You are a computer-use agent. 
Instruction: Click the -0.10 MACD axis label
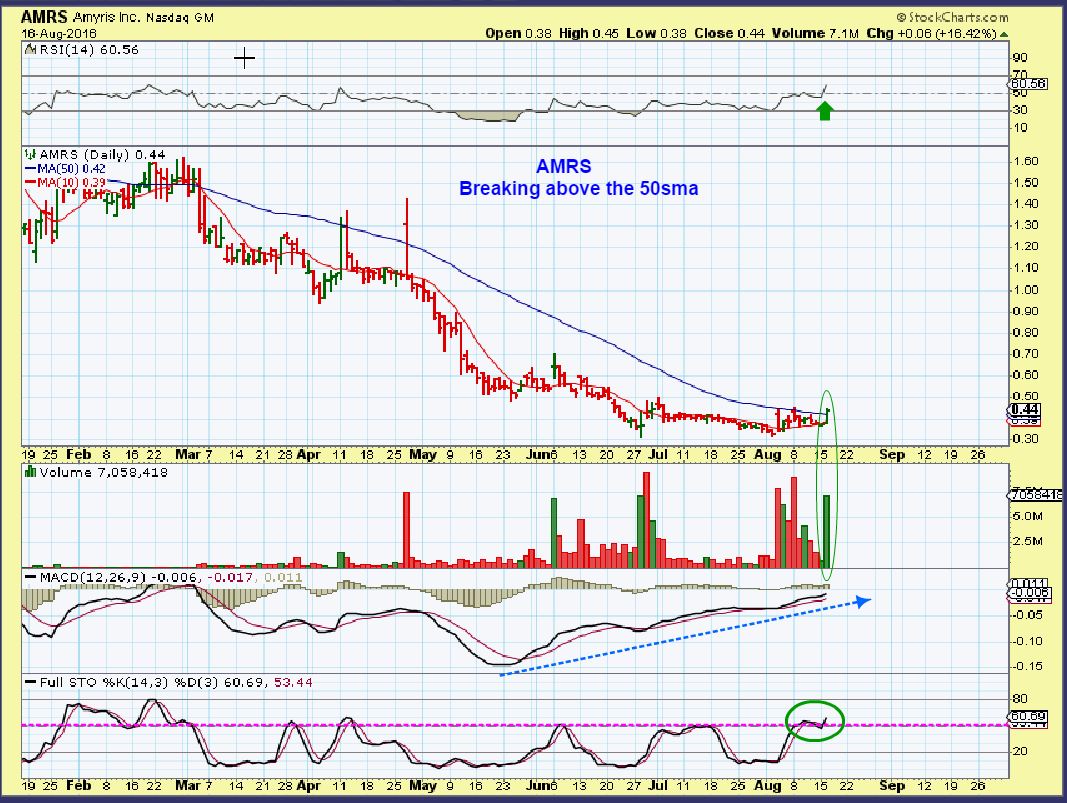1028,641
